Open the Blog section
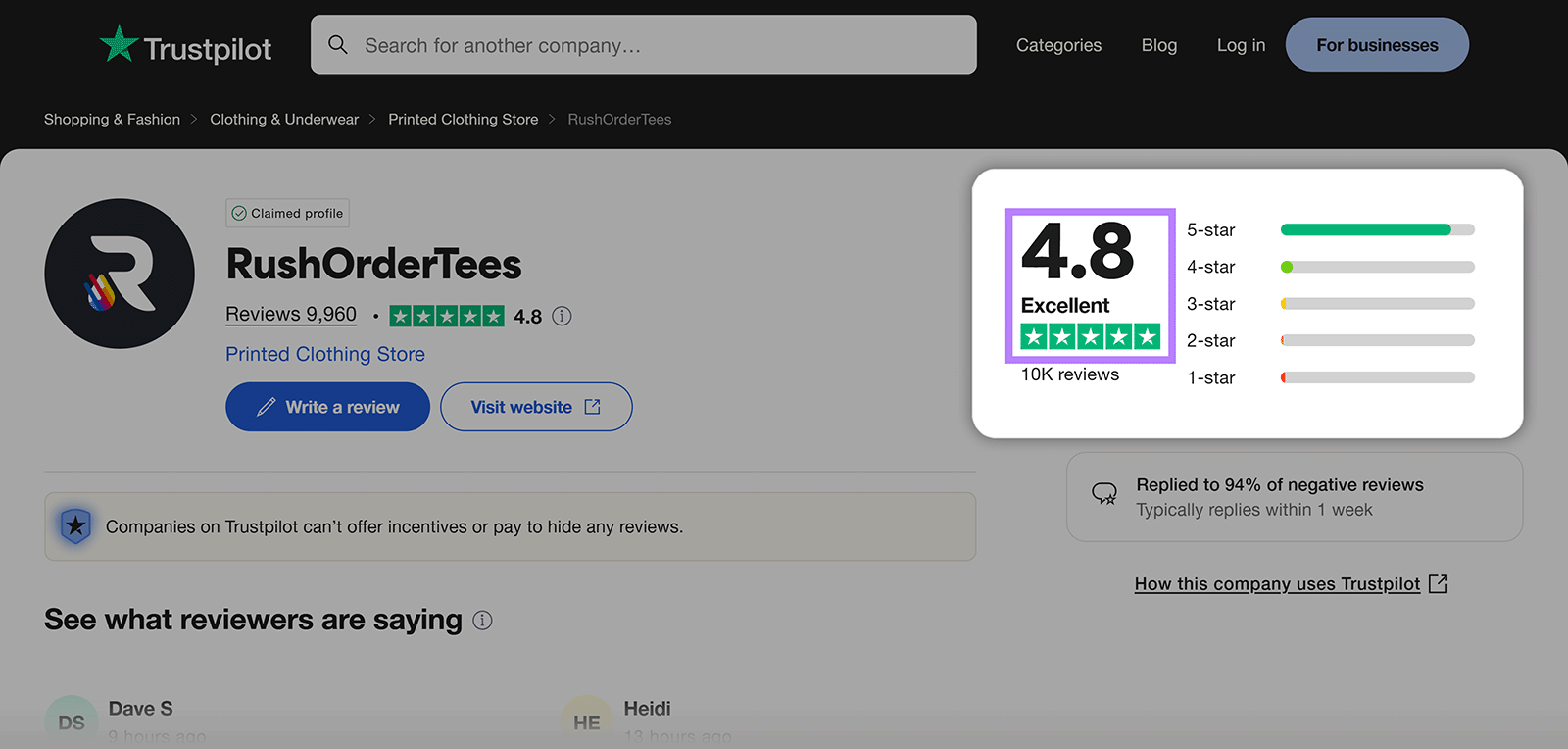 click(1158, 45)
